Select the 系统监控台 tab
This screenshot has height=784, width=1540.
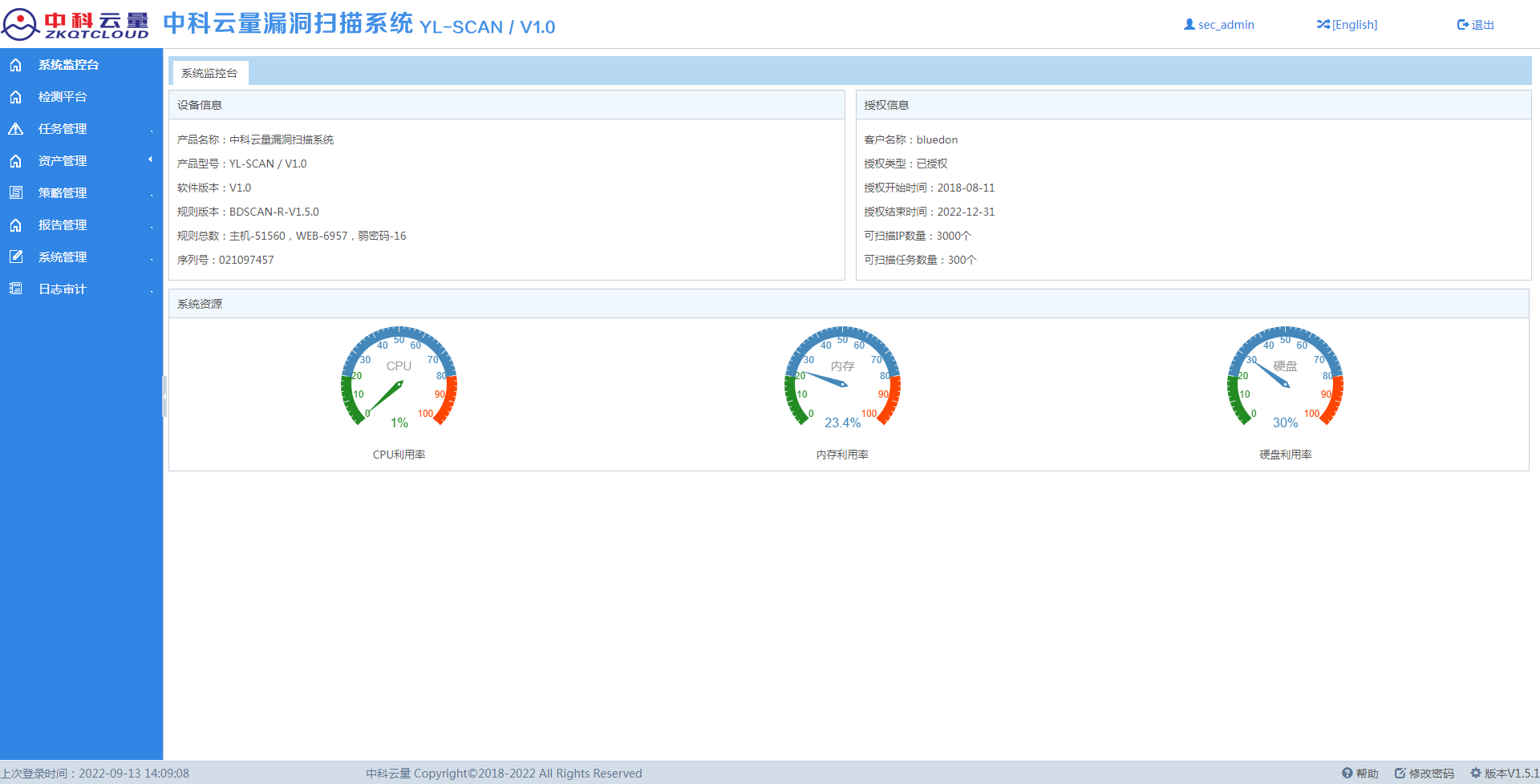pos(210,73)
